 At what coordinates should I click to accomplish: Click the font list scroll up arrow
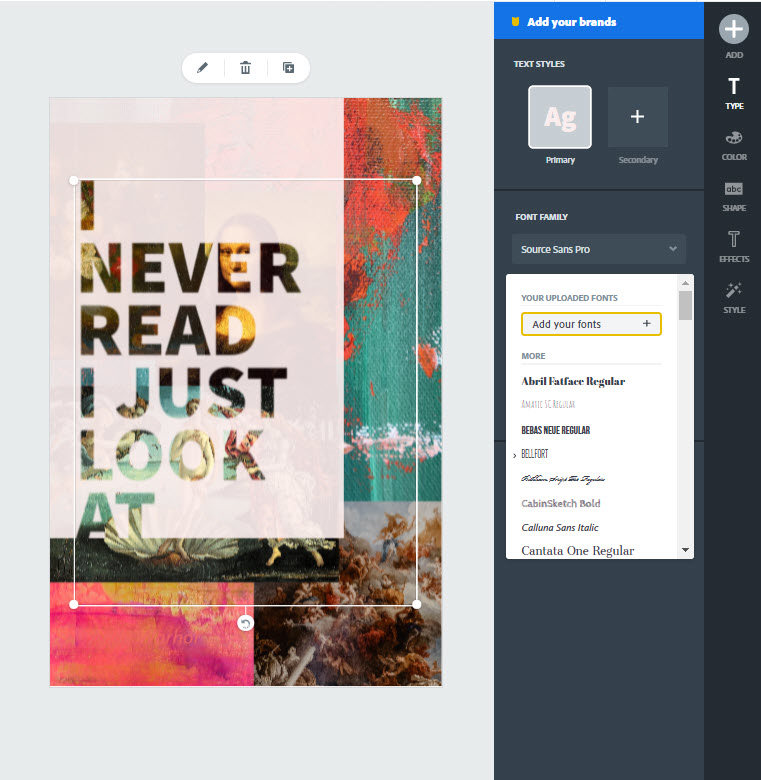click(x=685, y=283)
